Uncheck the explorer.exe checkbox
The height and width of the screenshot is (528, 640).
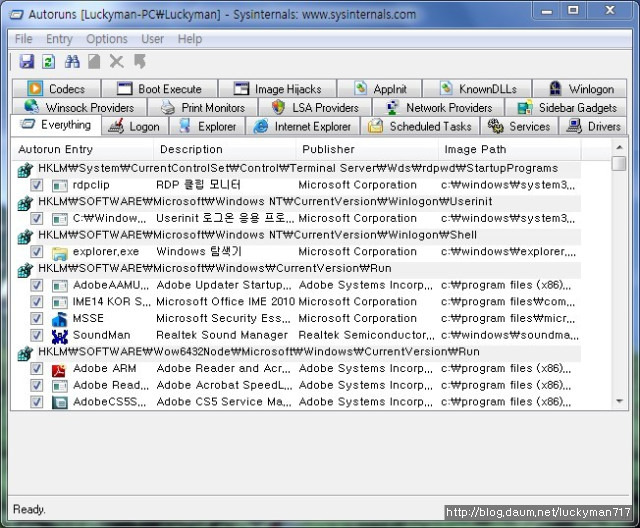[36, 252]
